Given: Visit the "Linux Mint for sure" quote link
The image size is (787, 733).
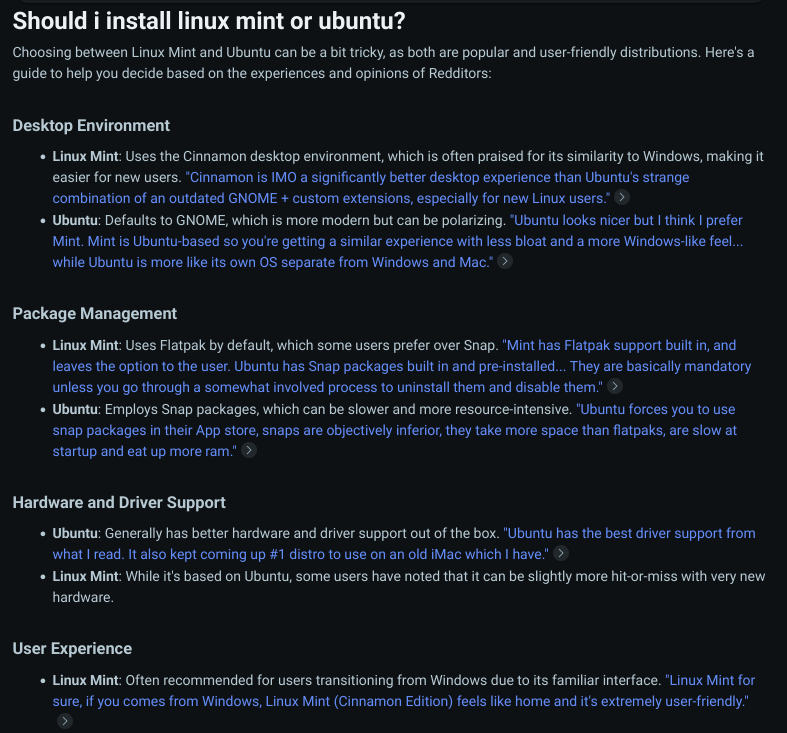Looking at the screenshot, I should 400,691.
